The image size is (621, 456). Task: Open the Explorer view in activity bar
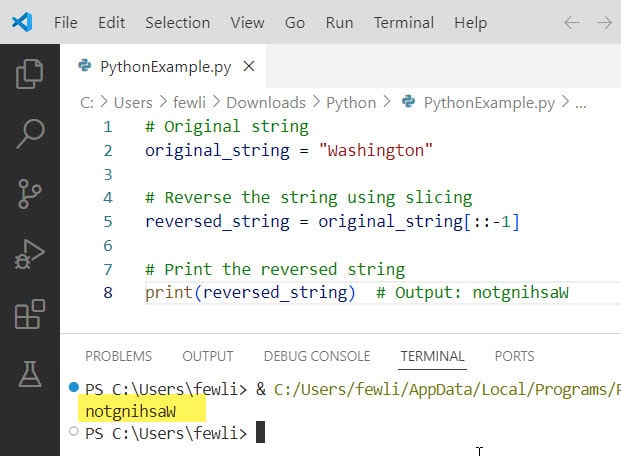(x=30, y=74)
